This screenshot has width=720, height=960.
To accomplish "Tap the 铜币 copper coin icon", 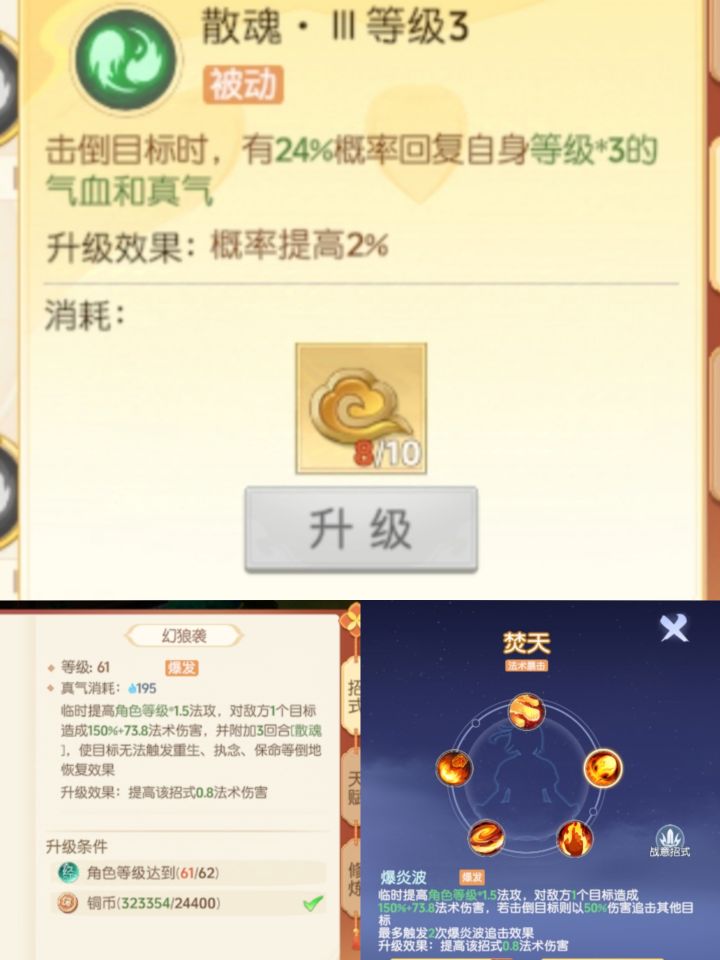I will [x=67, y=902].
